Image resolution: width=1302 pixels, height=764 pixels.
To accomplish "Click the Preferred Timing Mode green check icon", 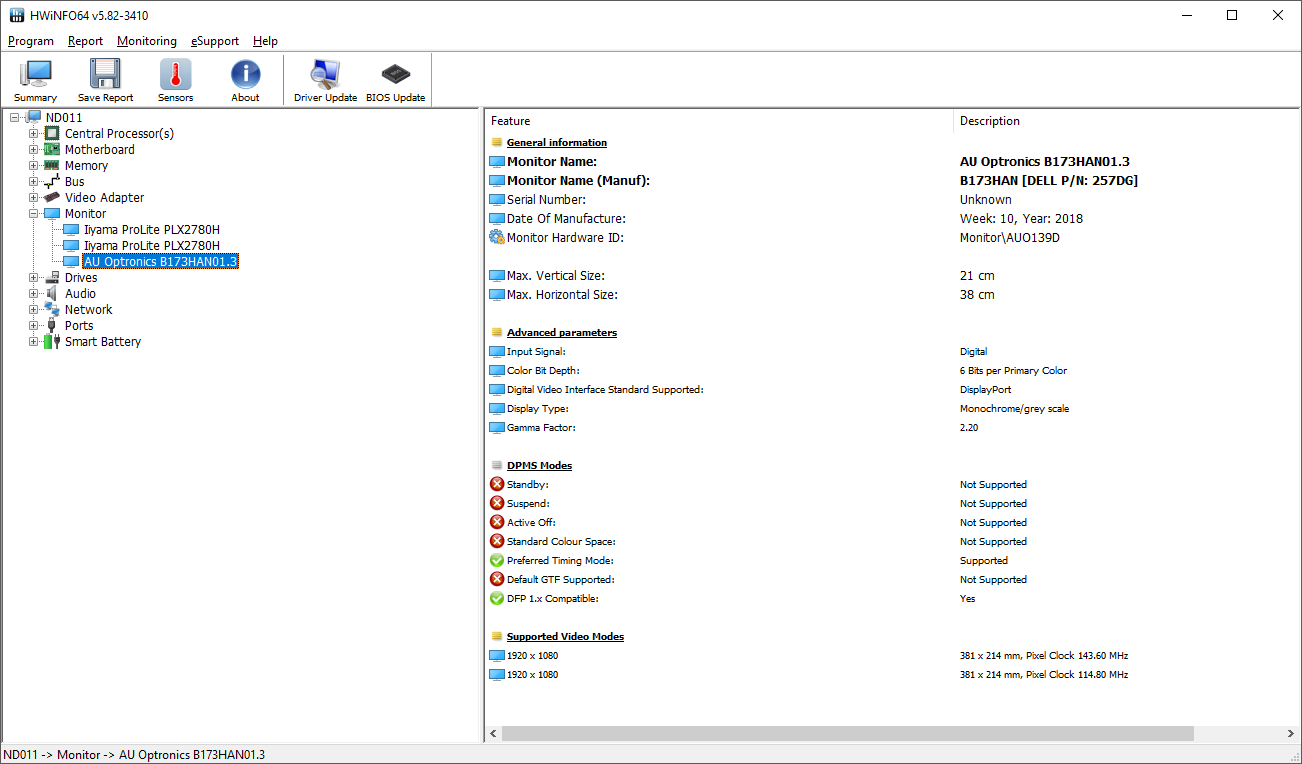I will click(497, 560).
